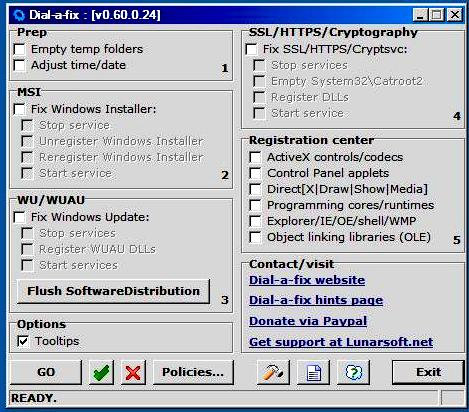Click the green checkmark select-all icon
The image size is (469, 412).
click(102, 372)
